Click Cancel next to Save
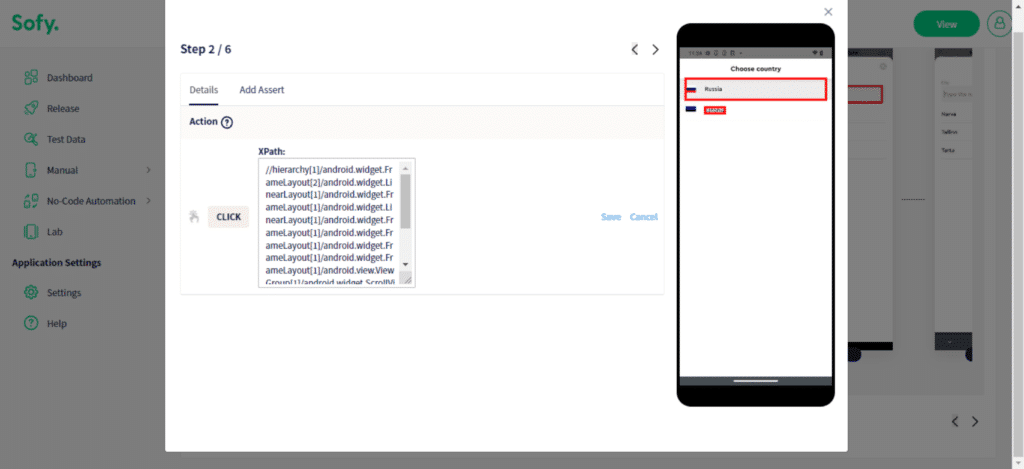The image size is (1024, 469). [644, 217]
